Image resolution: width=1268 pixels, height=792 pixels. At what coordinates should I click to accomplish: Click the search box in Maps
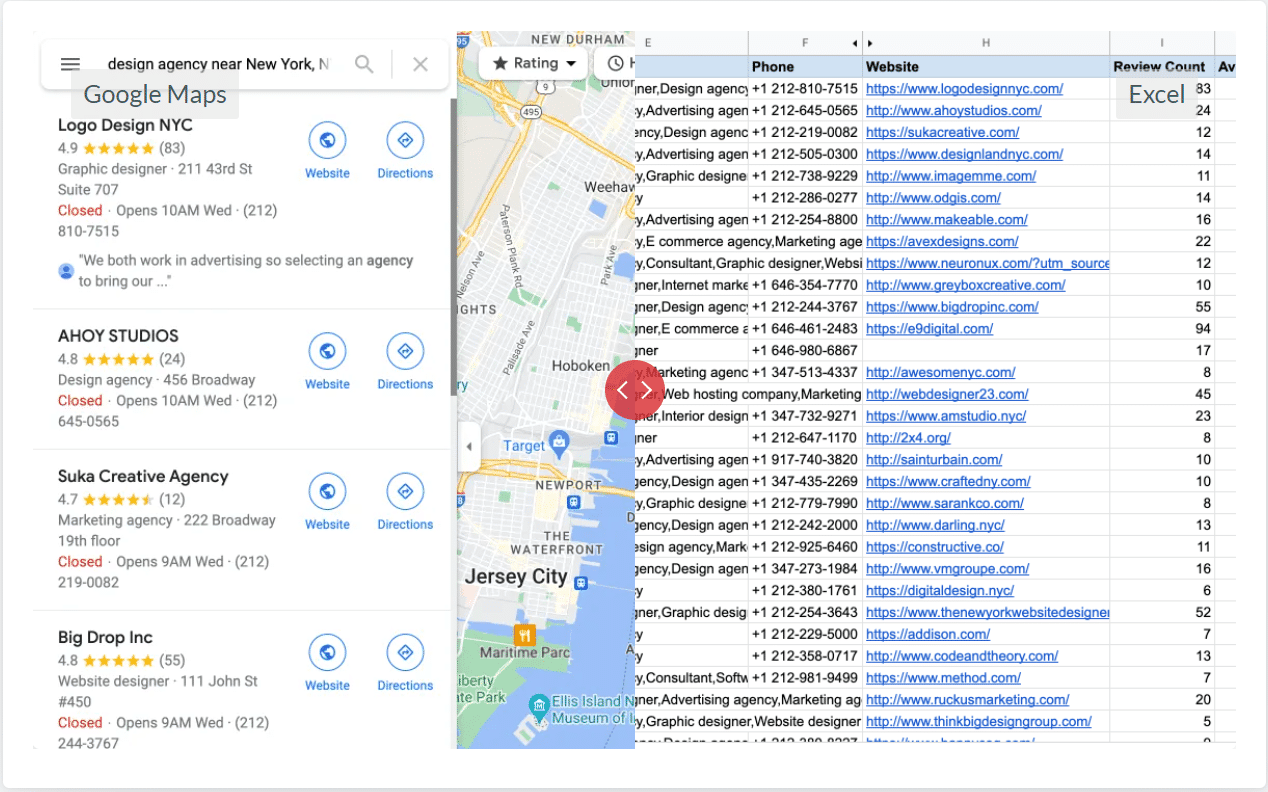(x=217, y=64)
